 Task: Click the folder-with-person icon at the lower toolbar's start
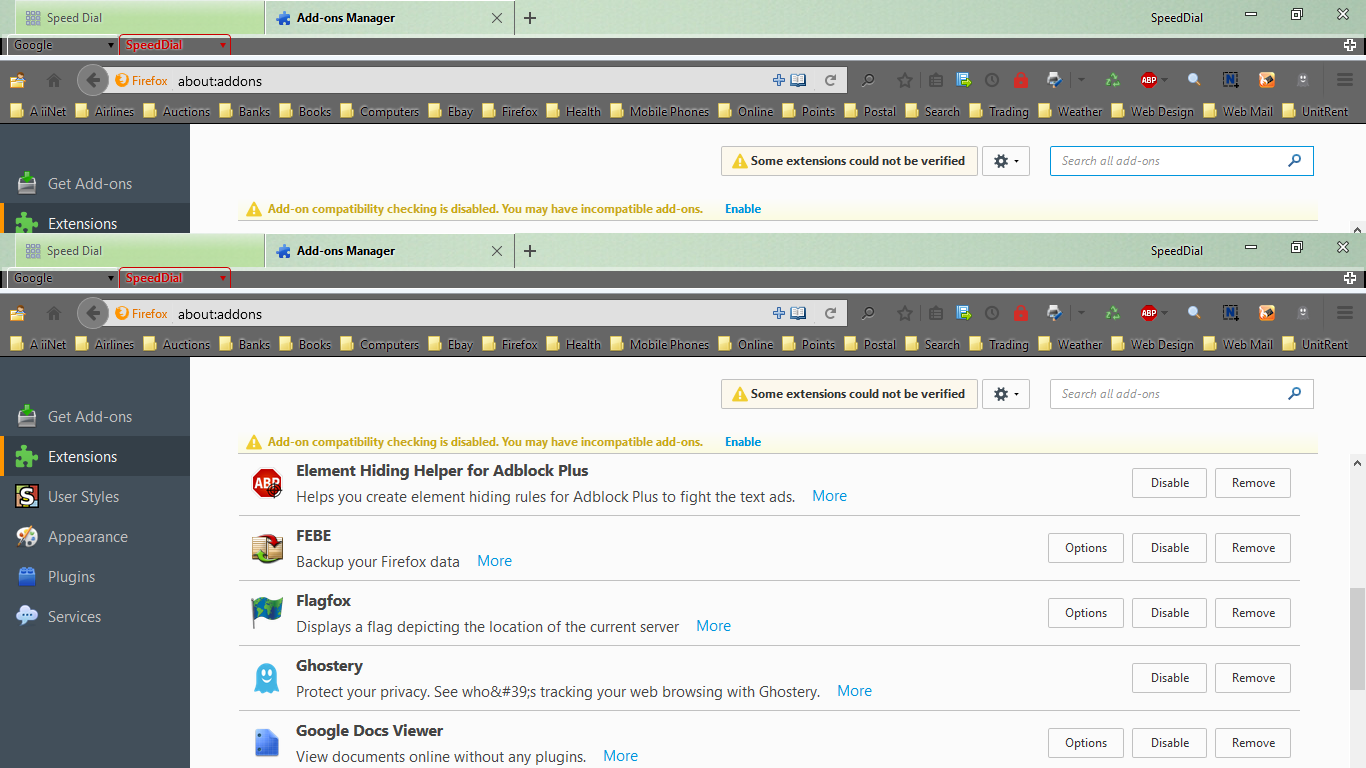click(17, 313)
